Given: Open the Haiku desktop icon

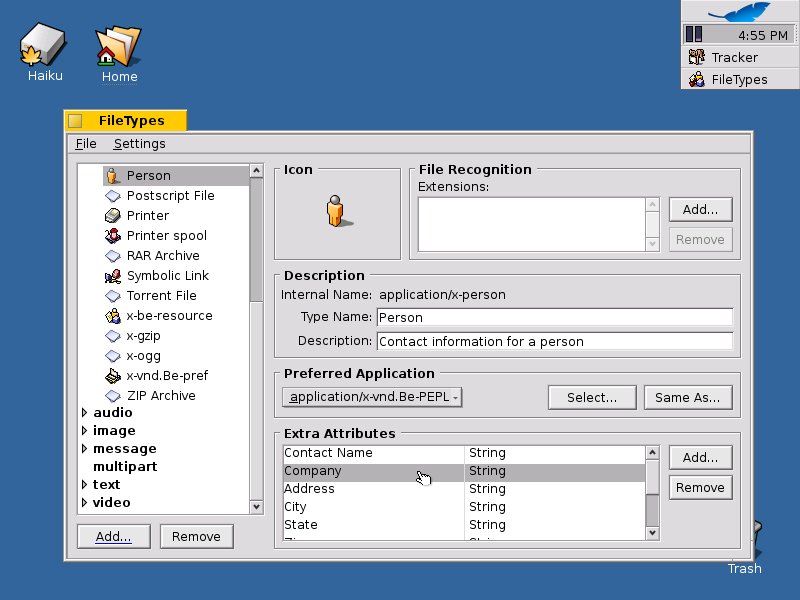Looking at the screenshot, I should pos(42,43).
